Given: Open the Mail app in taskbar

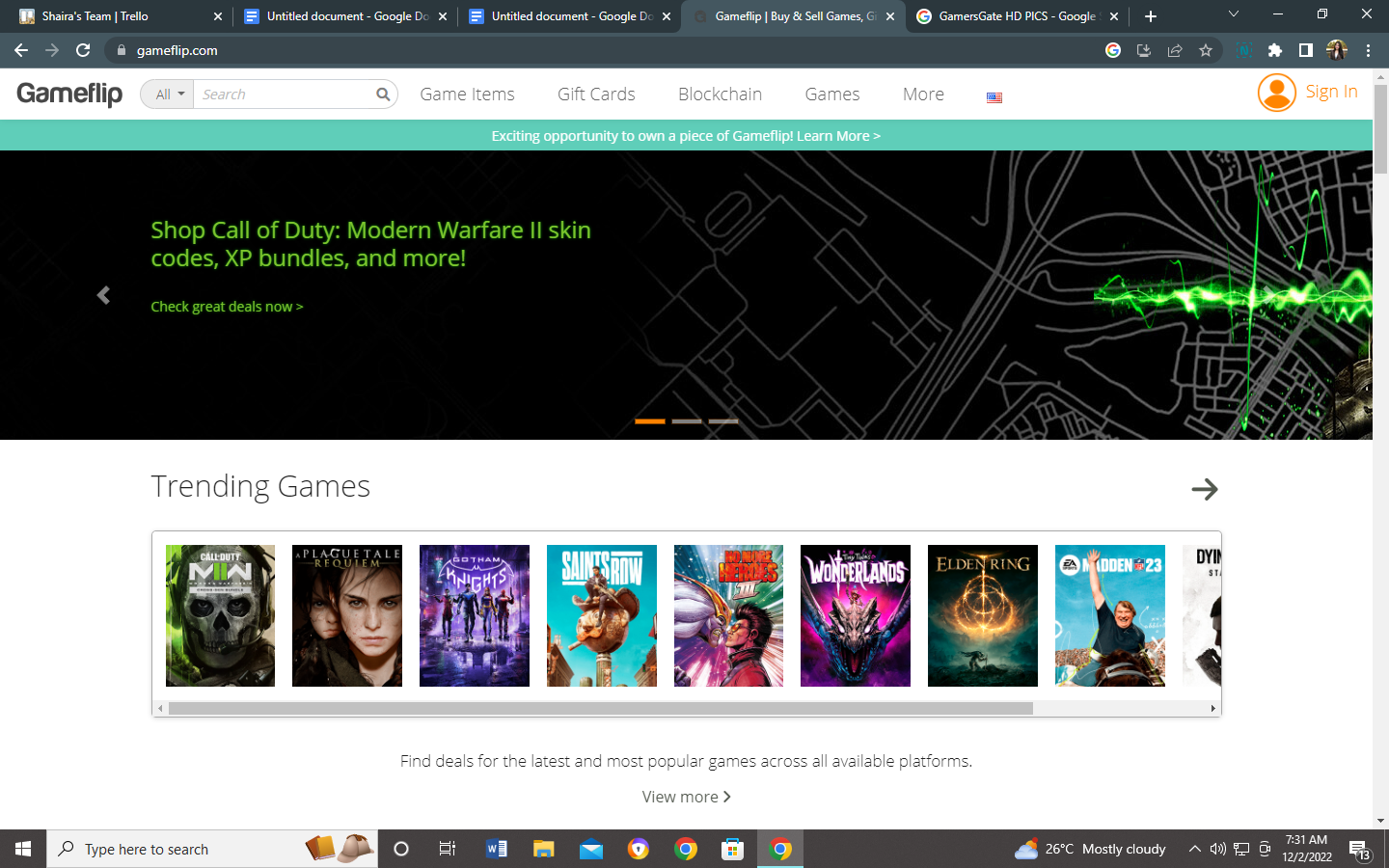Looking at the screenshot, I should click(x=591, y=849).
